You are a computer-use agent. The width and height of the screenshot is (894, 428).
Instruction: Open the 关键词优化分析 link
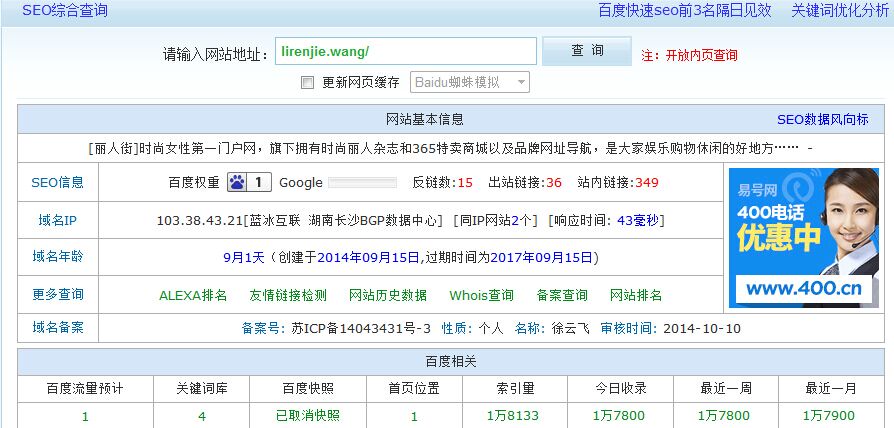coord(840,10)
